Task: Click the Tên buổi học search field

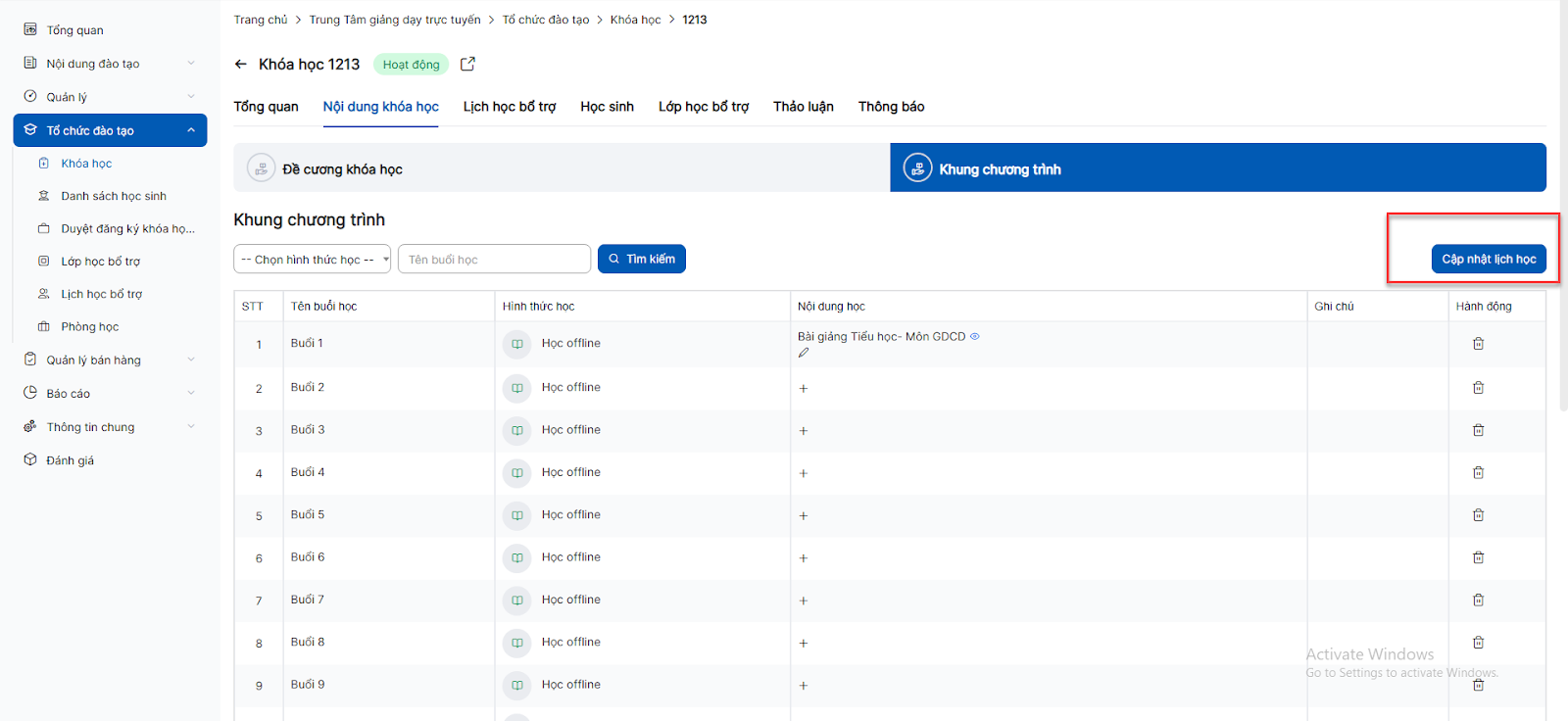Action: tap(494, 259)
